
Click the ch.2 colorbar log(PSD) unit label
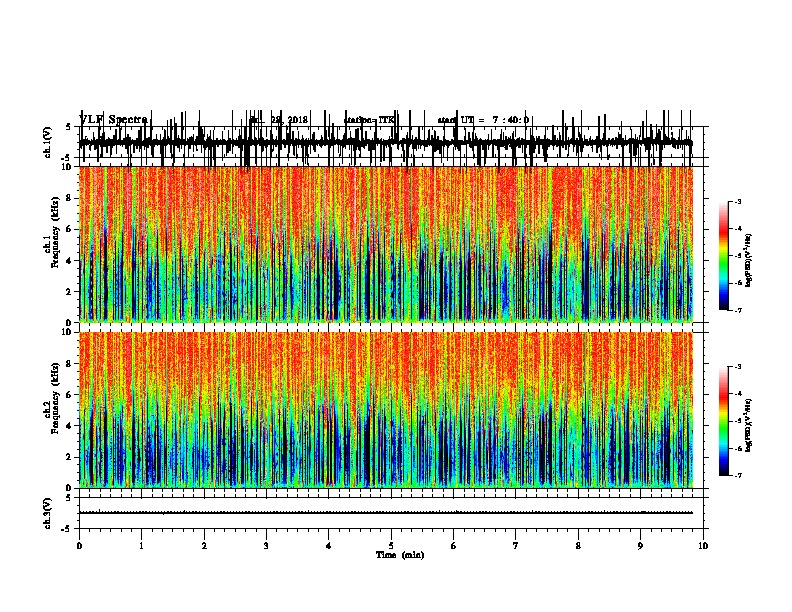(x=749, y=426)
